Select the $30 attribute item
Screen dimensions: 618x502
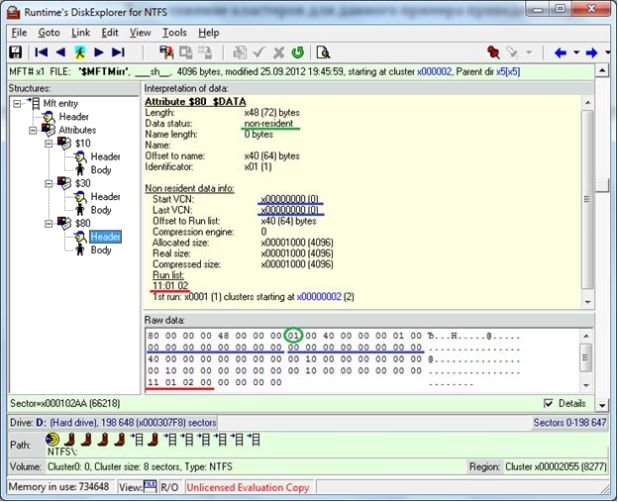(82, 183)
